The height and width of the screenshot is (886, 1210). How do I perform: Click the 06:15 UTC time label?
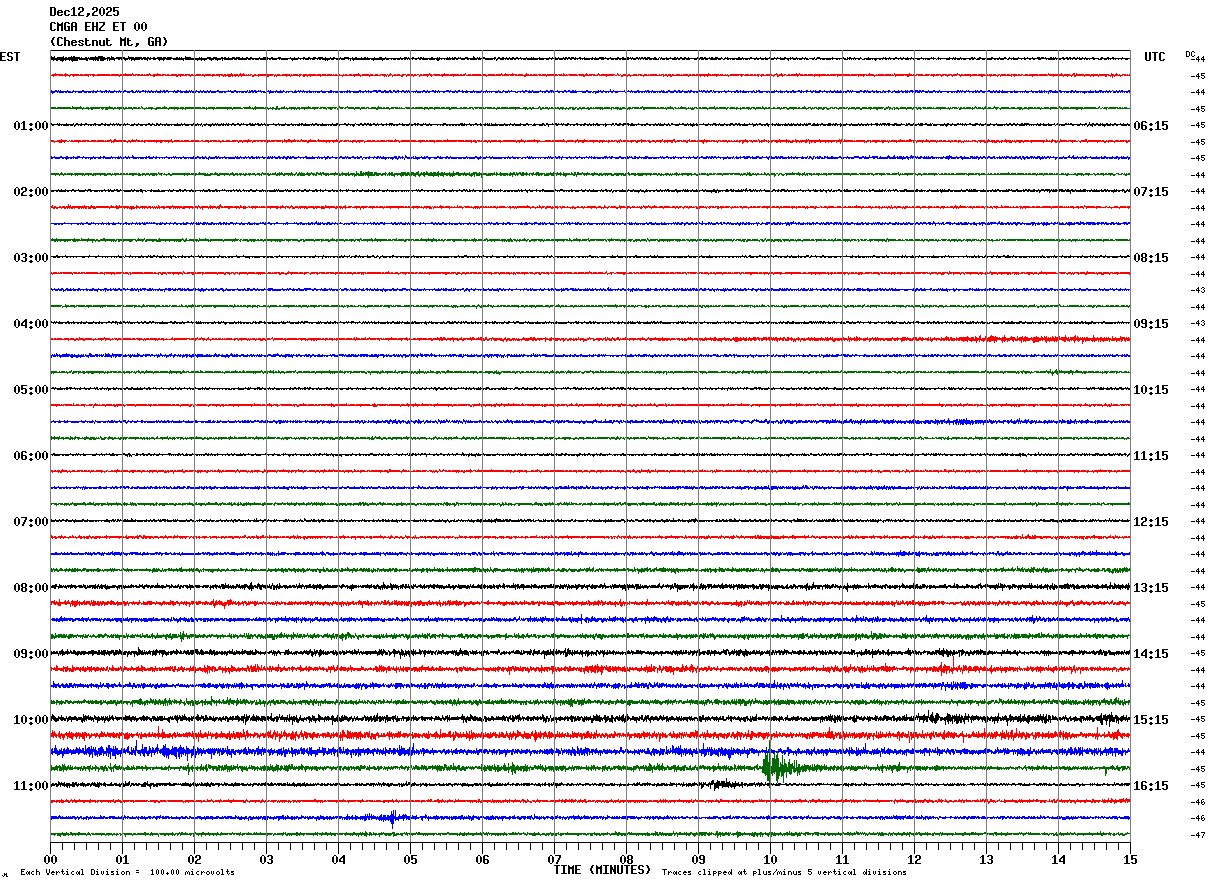coord(1151,126)
